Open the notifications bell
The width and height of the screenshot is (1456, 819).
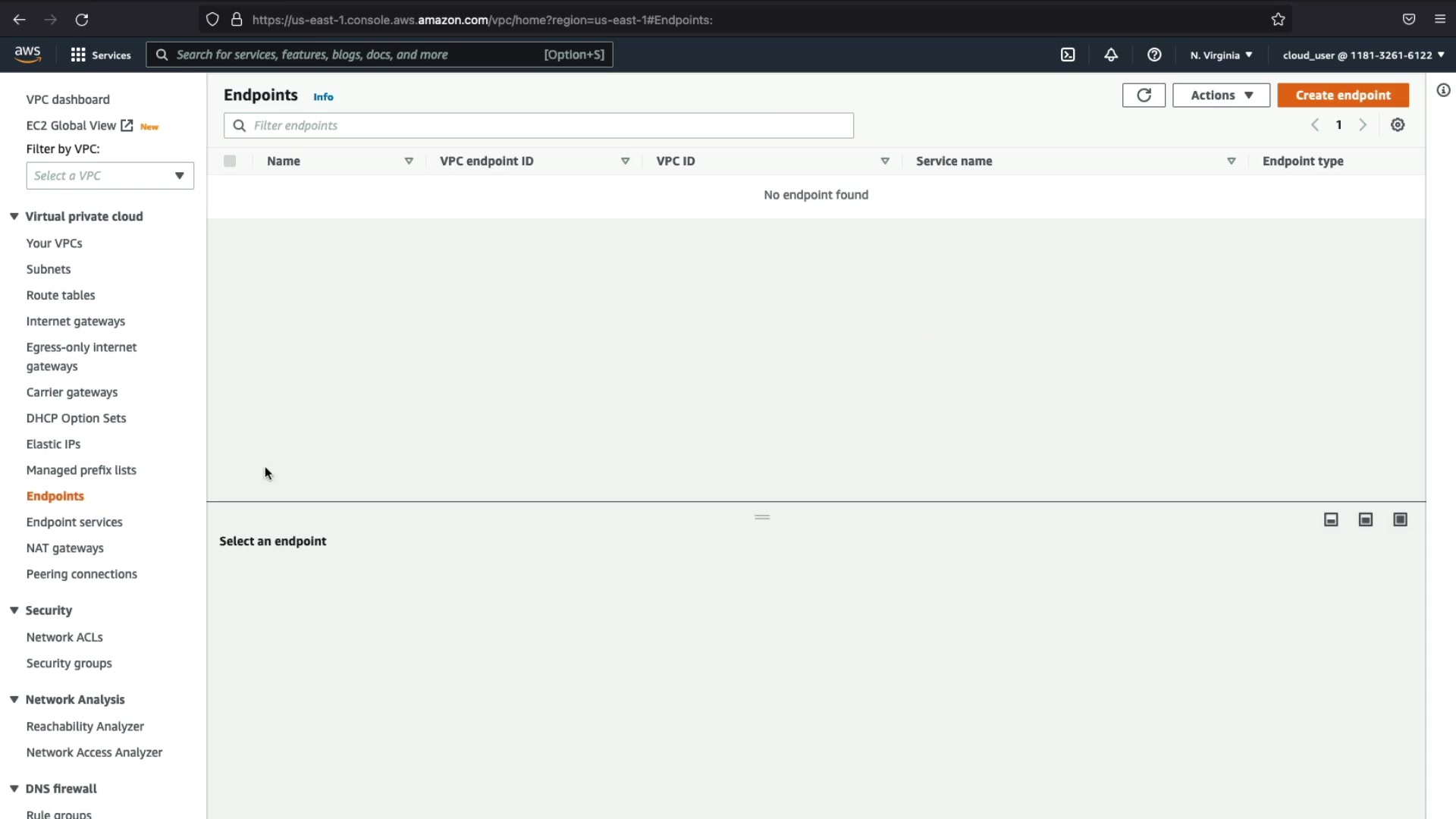1111,55
